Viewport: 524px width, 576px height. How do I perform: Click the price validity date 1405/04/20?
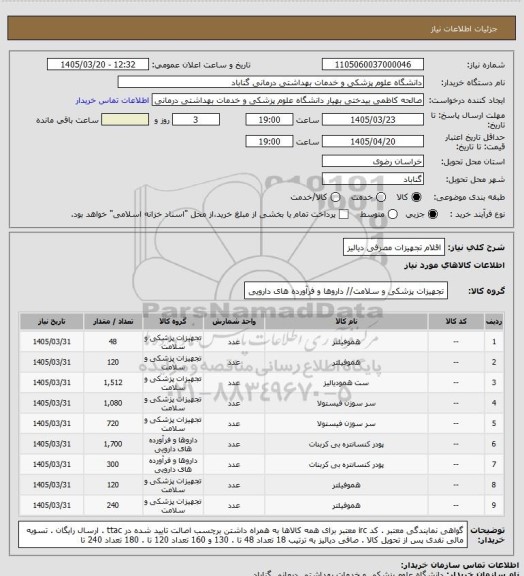pyautogui.click(x=373, y=141)
